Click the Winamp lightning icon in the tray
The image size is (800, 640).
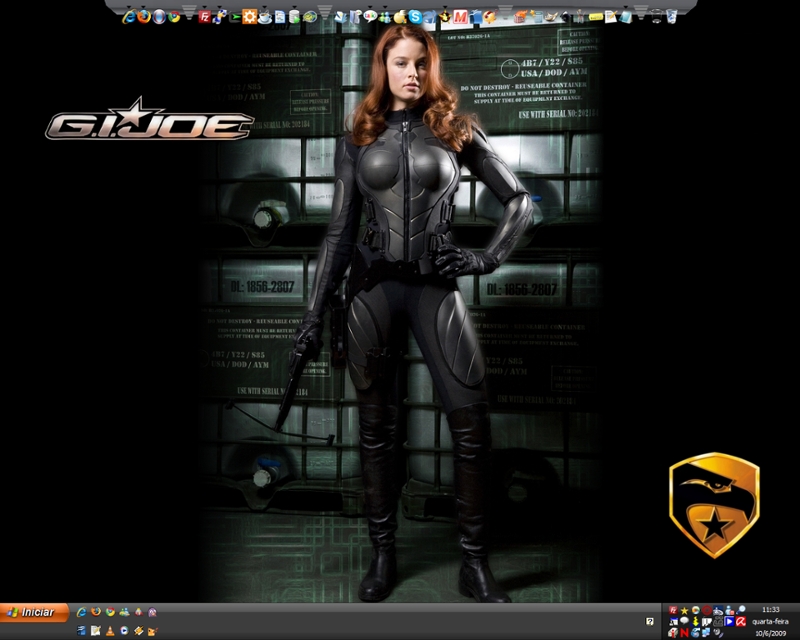tap(696, 621)
